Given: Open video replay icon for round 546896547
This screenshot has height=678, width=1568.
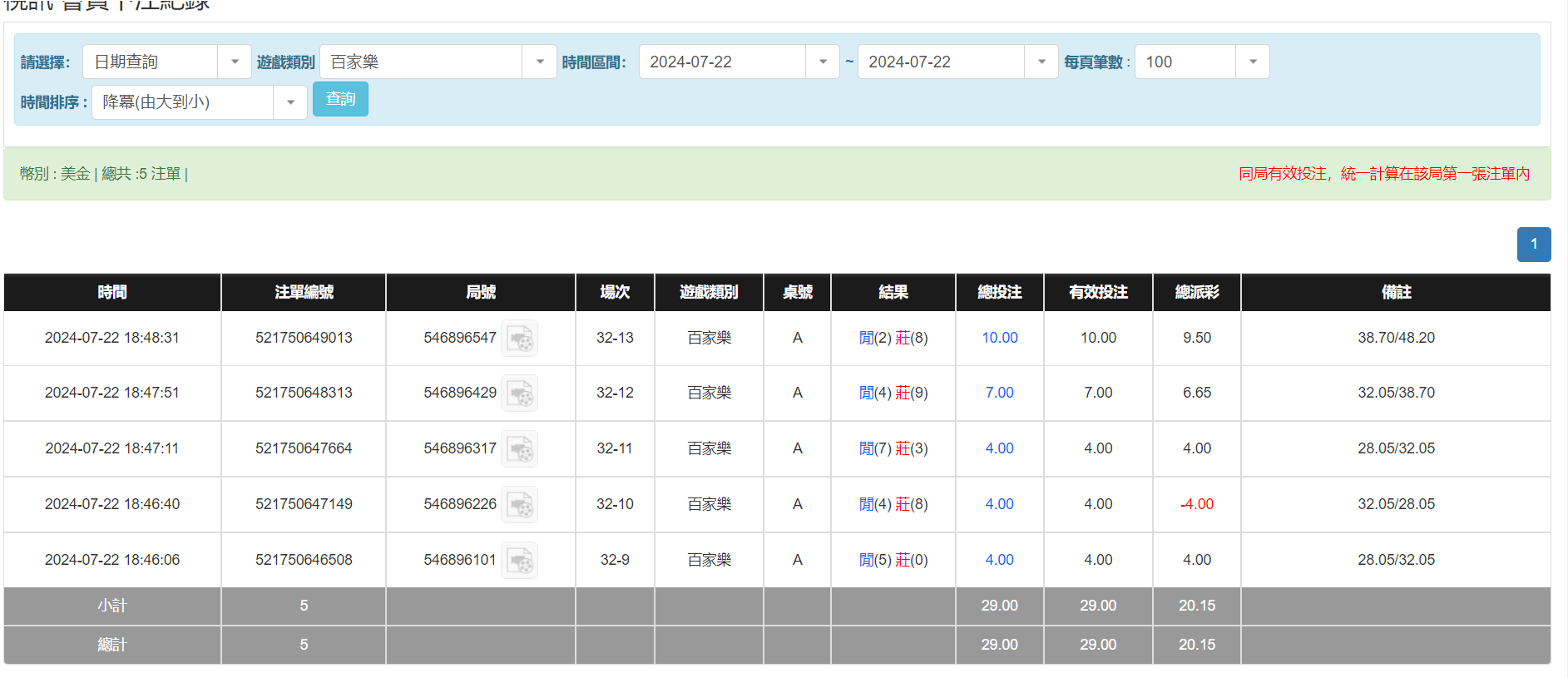Looking at the screenshot, I should 520,339.
